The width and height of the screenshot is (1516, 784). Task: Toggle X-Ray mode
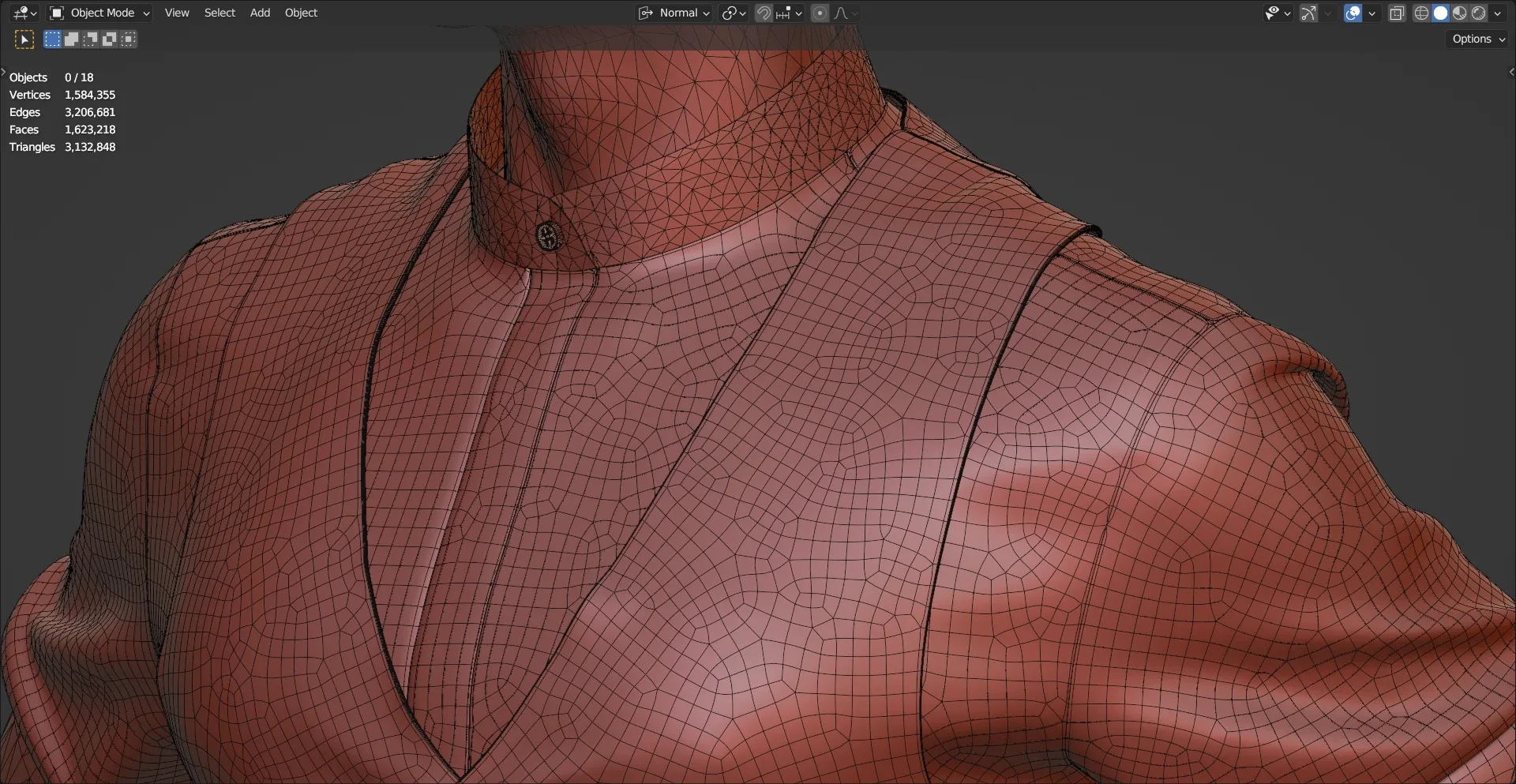[x=1397, y=13]
